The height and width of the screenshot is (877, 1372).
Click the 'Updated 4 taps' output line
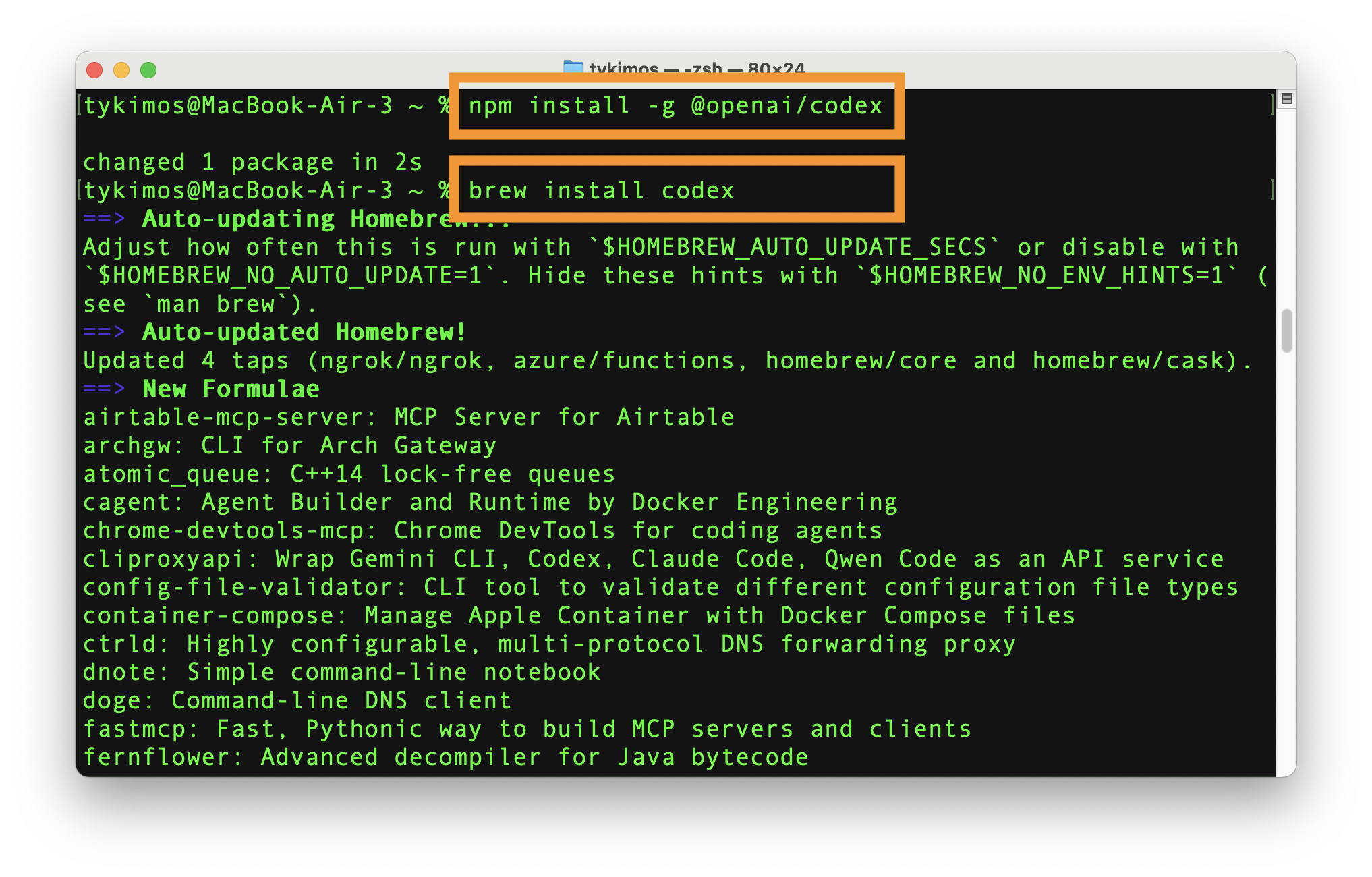[666, 361]
